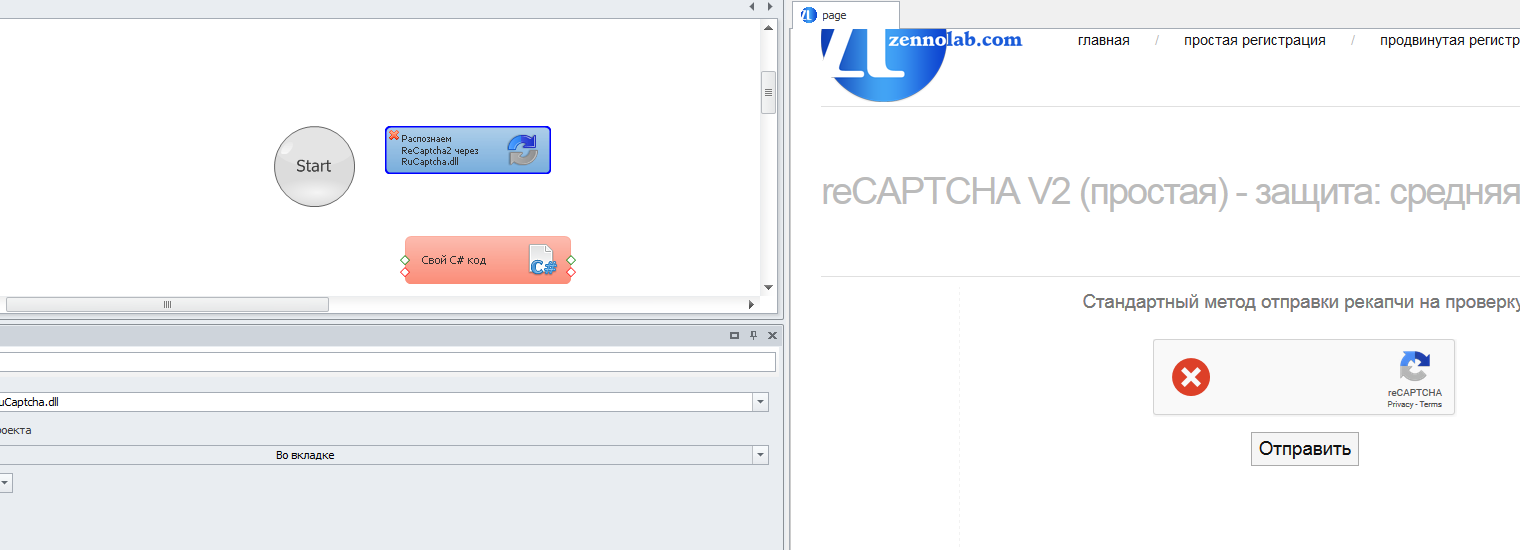
Task: Open the reCAPTCHA Terms link
Action: tap(1431, 404)
